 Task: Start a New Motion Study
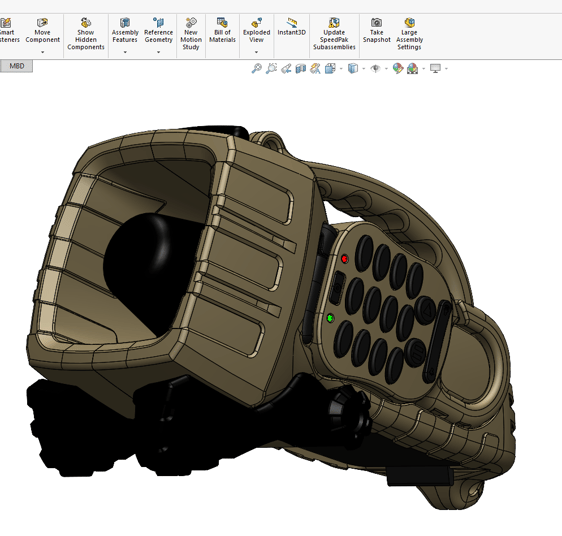[191, 34]
